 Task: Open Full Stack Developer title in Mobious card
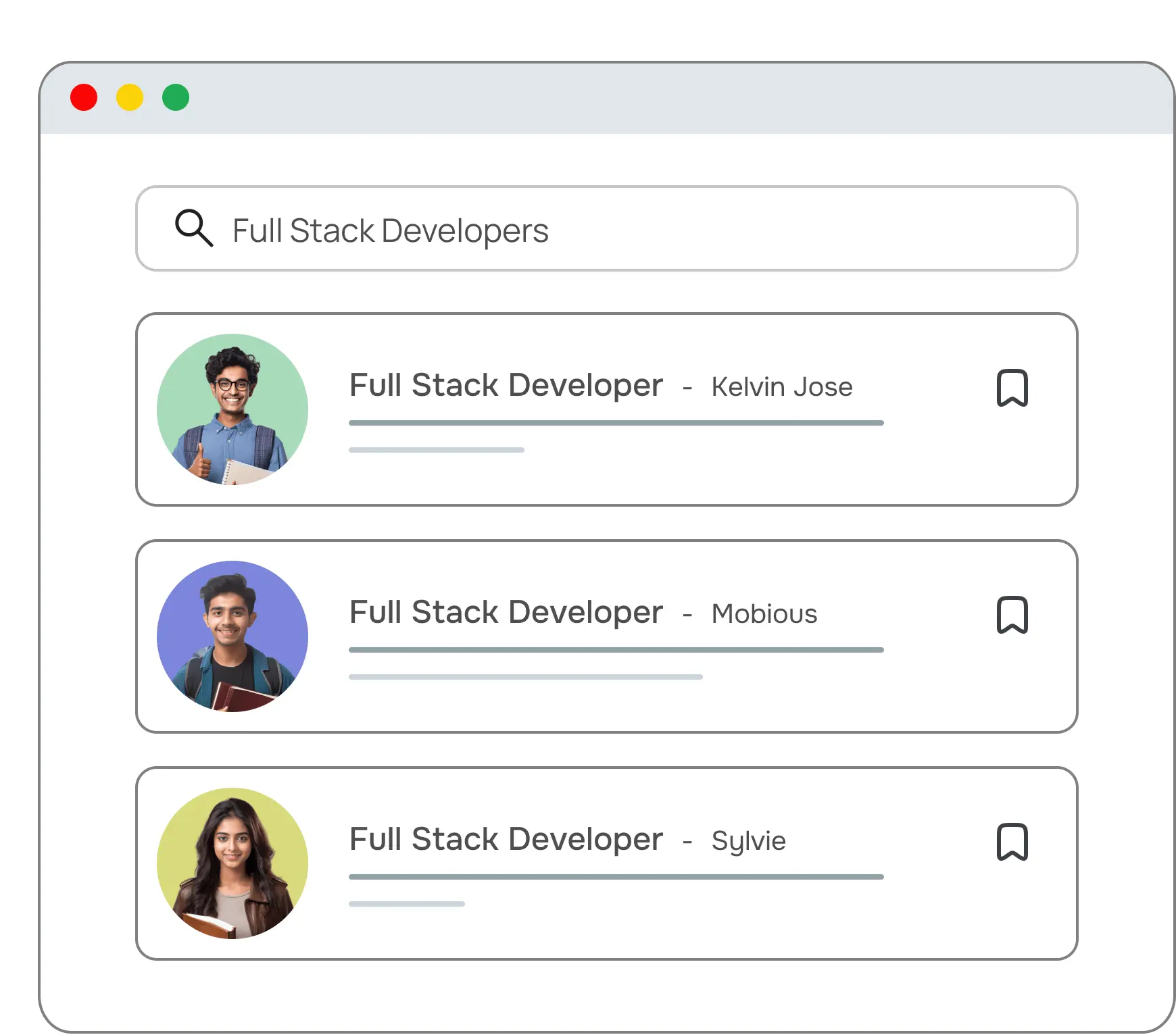point(506,613)
